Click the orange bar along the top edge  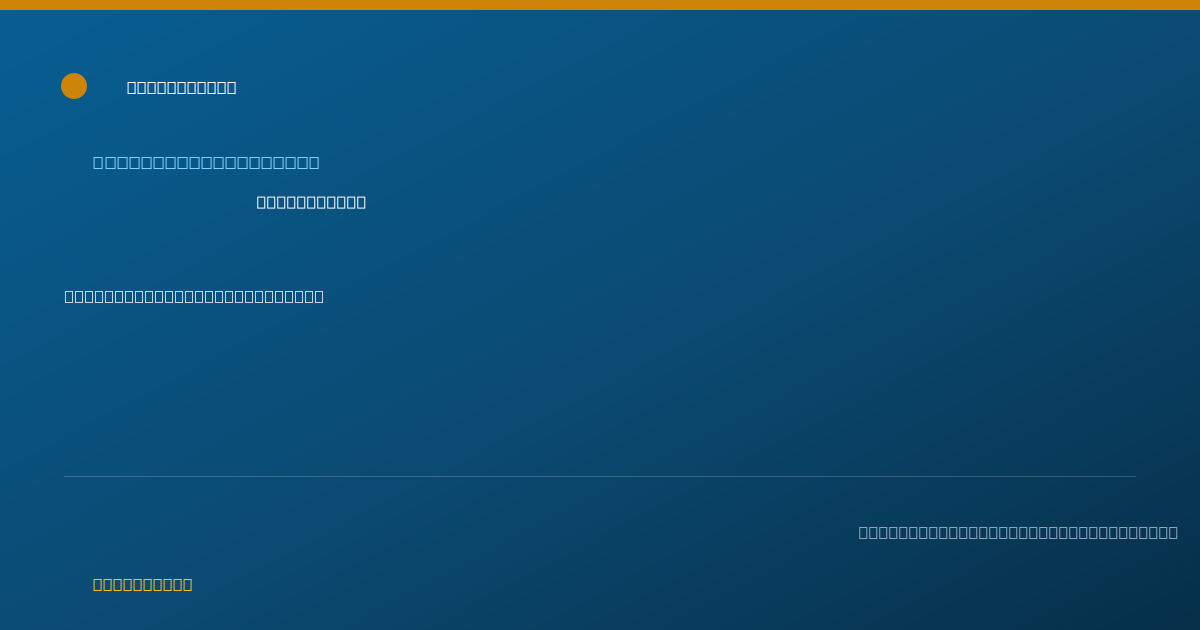pos(600,5)
